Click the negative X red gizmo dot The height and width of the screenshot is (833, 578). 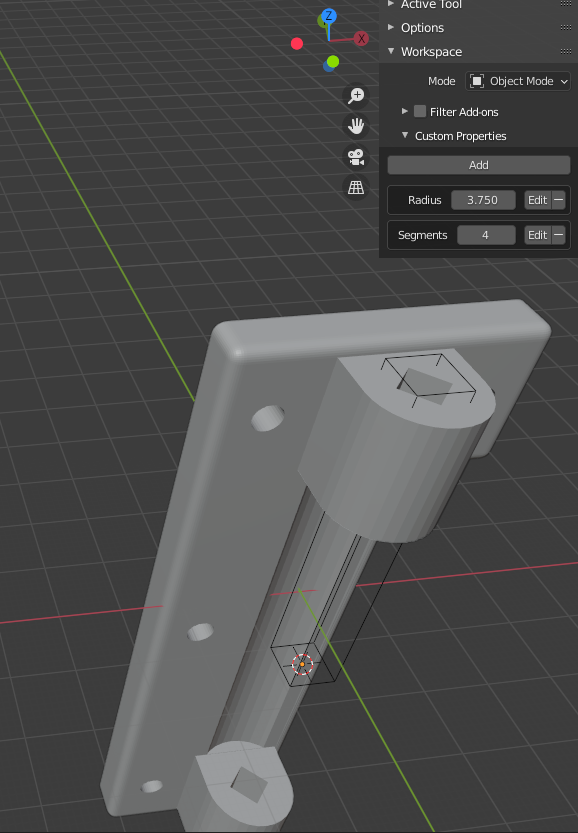[x=297, y=44]
